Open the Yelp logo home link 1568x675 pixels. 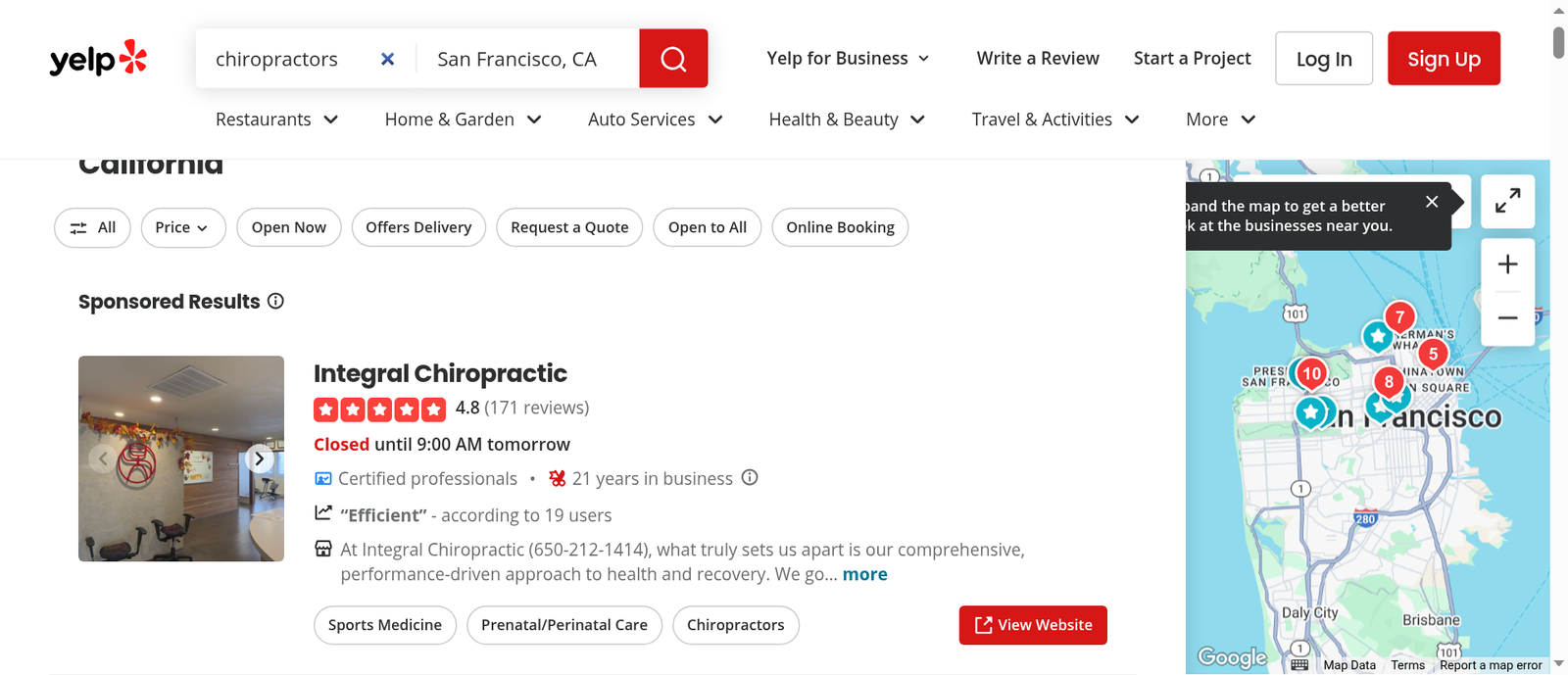tap(98, 59)
